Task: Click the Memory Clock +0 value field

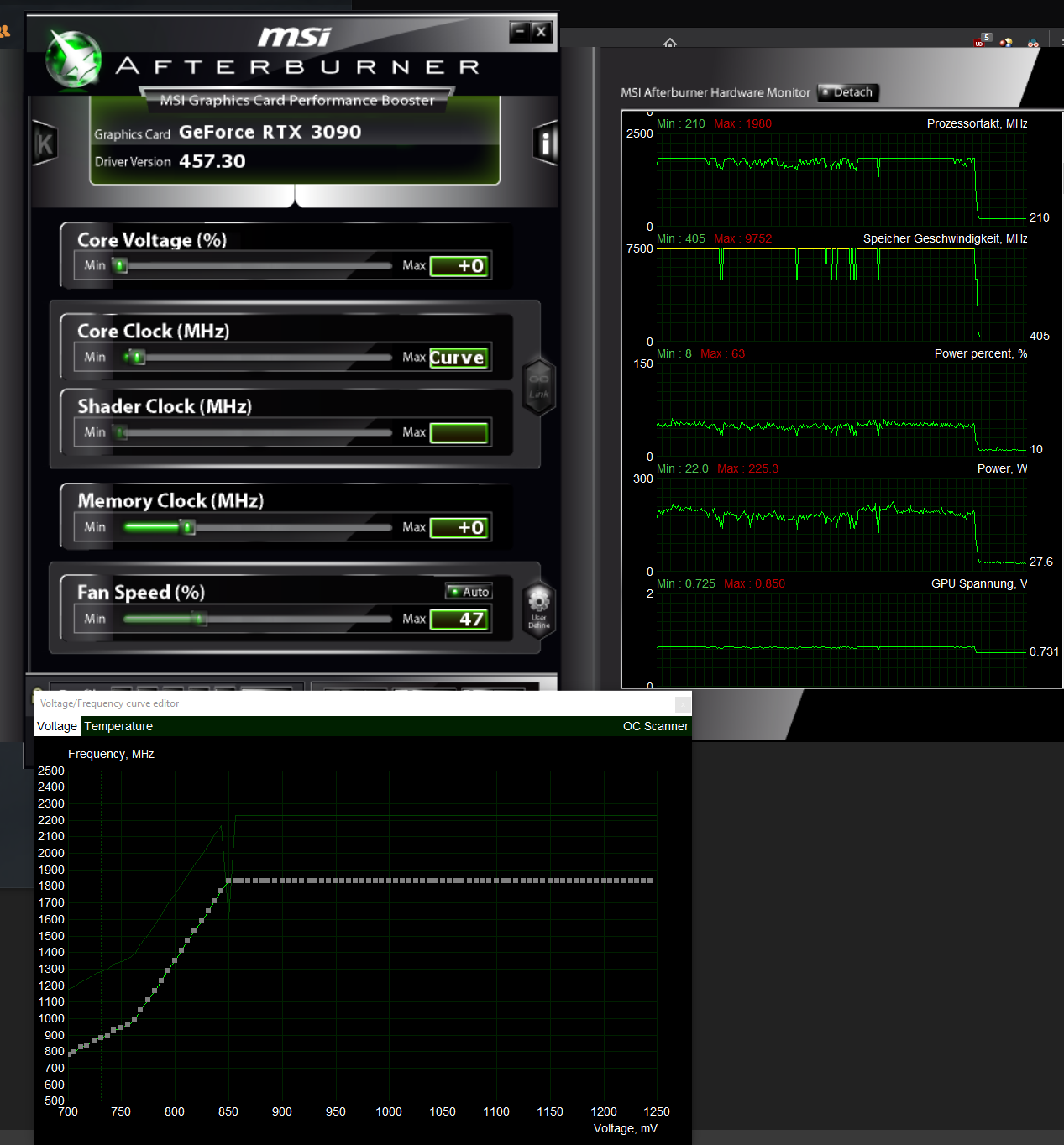Action: pyautogui.click(x=459, y=528)
